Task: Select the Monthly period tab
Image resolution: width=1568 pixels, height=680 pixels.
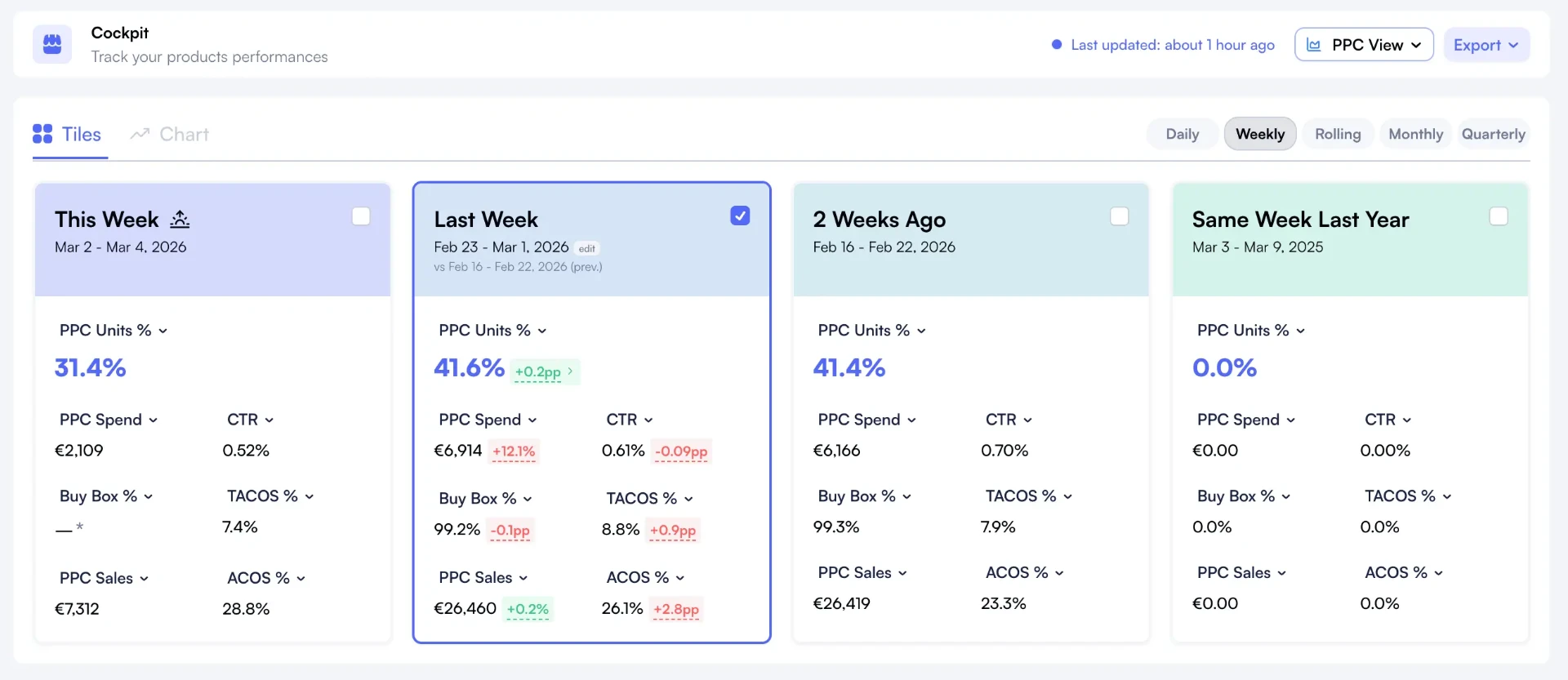Action: tap(1415, 134)
